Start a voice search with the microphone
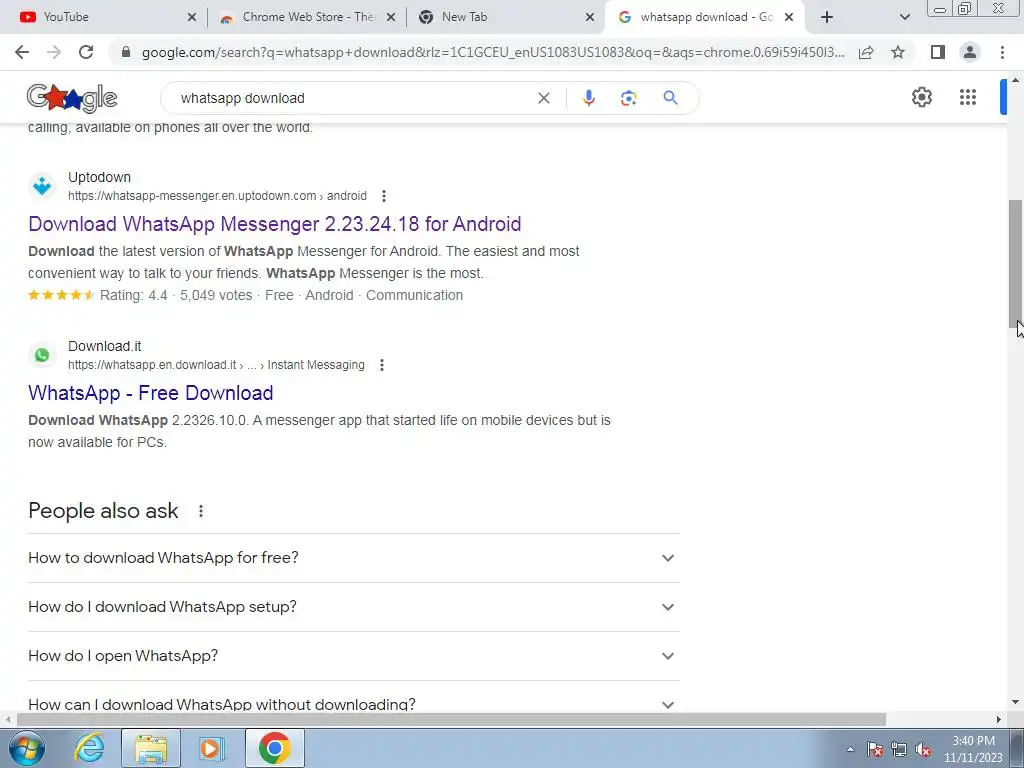The height and width of the screenshot is (768, 1024). 588,98
